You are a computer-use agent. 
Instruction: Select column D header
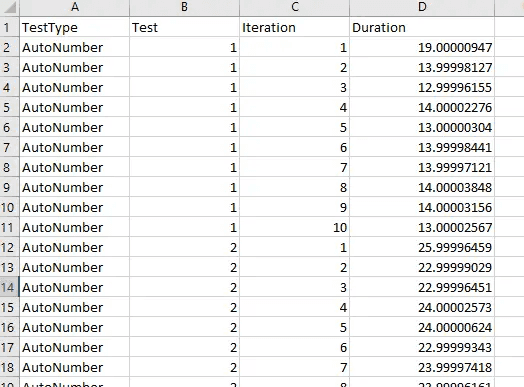422,8
